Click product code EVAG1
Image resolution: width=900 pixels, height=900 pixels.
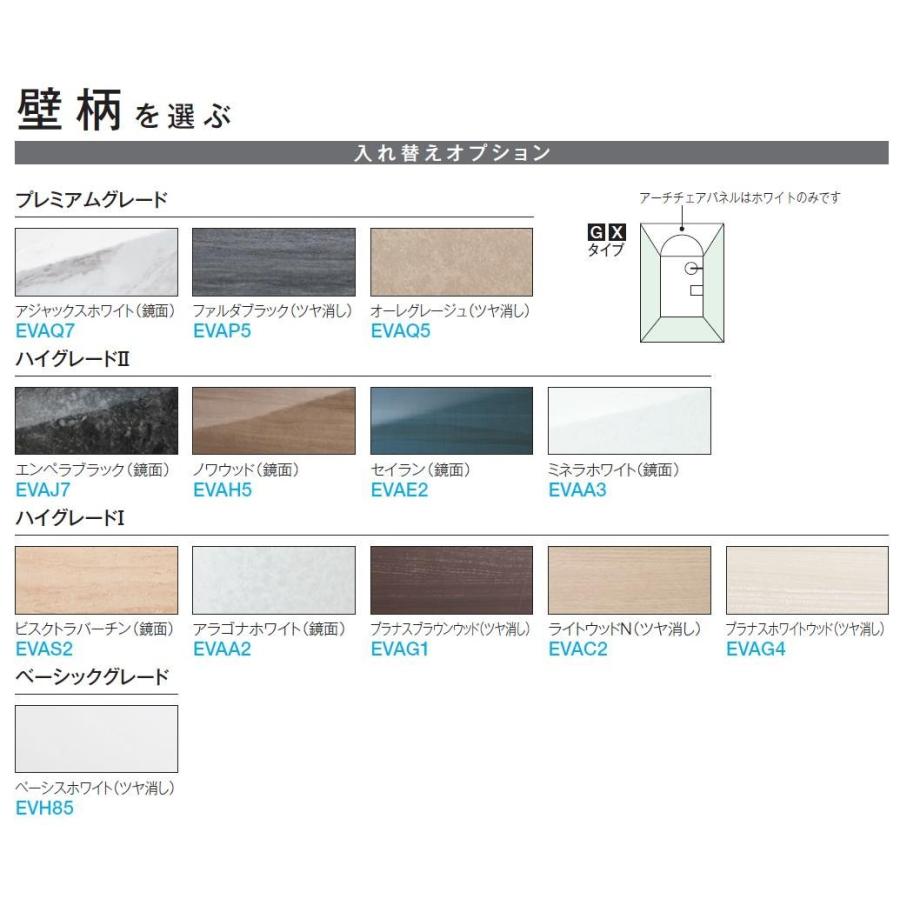point(399,649)
